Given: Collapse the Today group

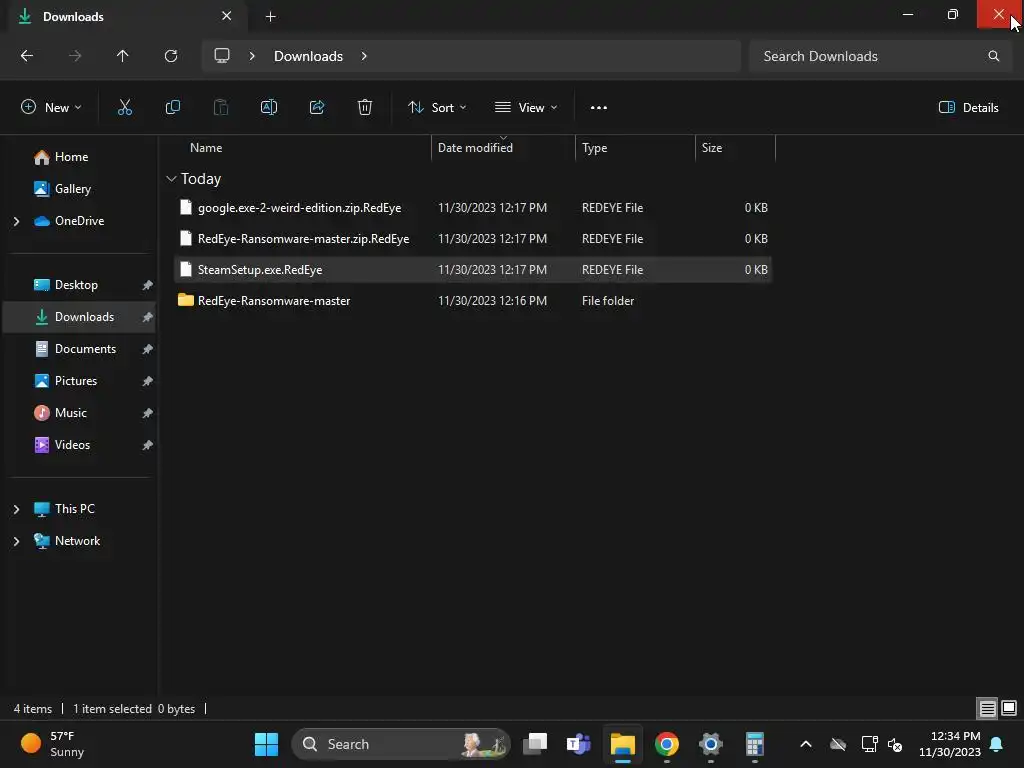Looking at the screenshot, I should coord(171,179).
